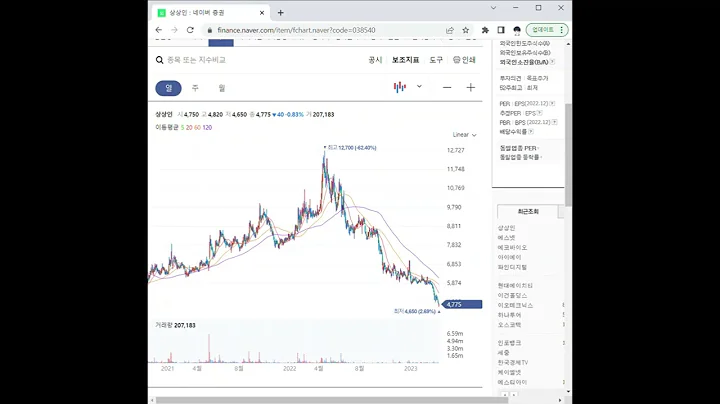Viewport: 720px width, 404px height.
Task: Click the tab search chevron in the title bar
Action: coord(493,8)
